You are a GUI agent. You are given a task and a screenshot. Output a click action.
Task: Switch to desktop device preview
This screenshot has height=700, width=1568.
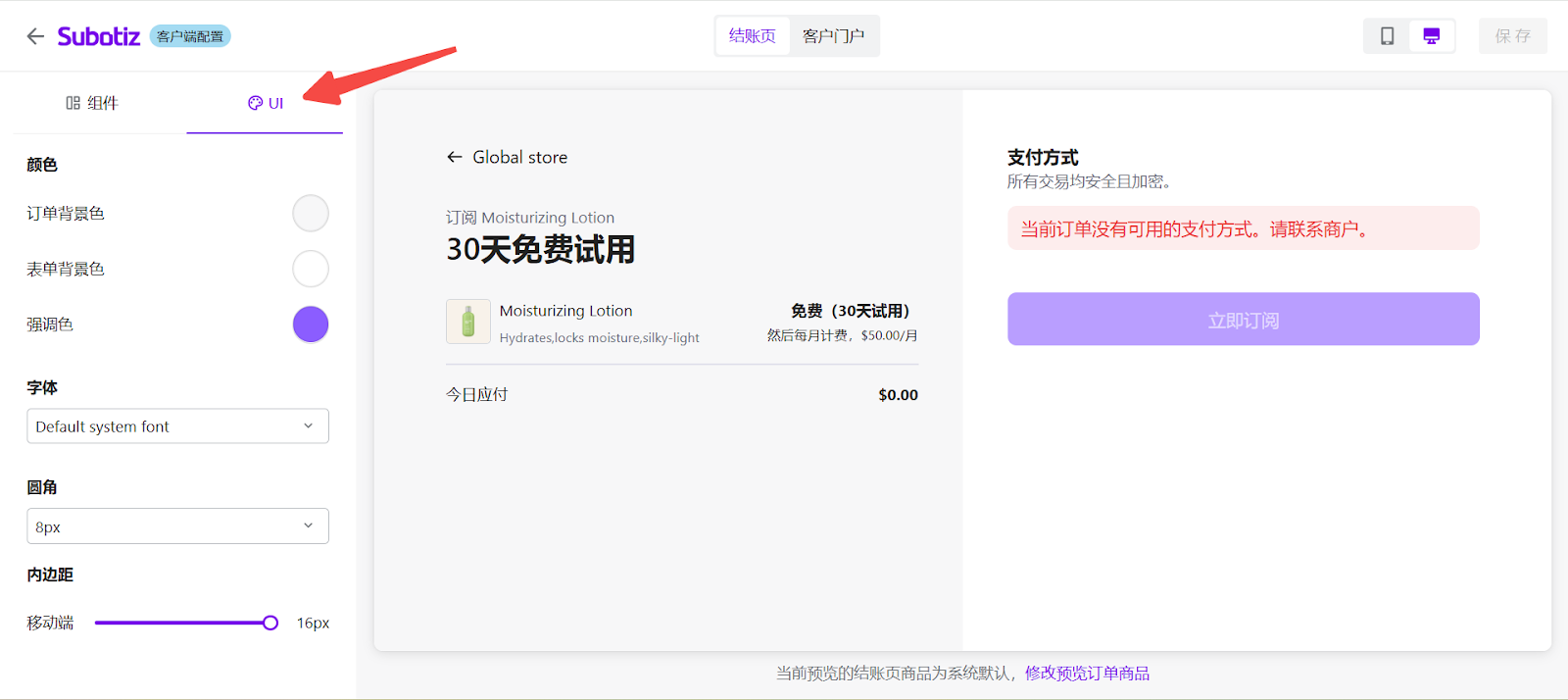tap(1431, 36)
